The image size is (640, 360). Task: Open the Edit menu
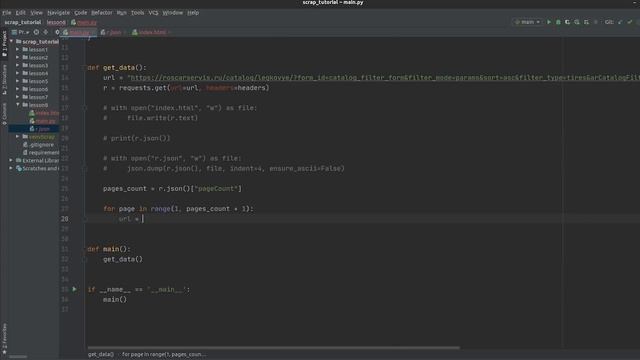[20, 13]
